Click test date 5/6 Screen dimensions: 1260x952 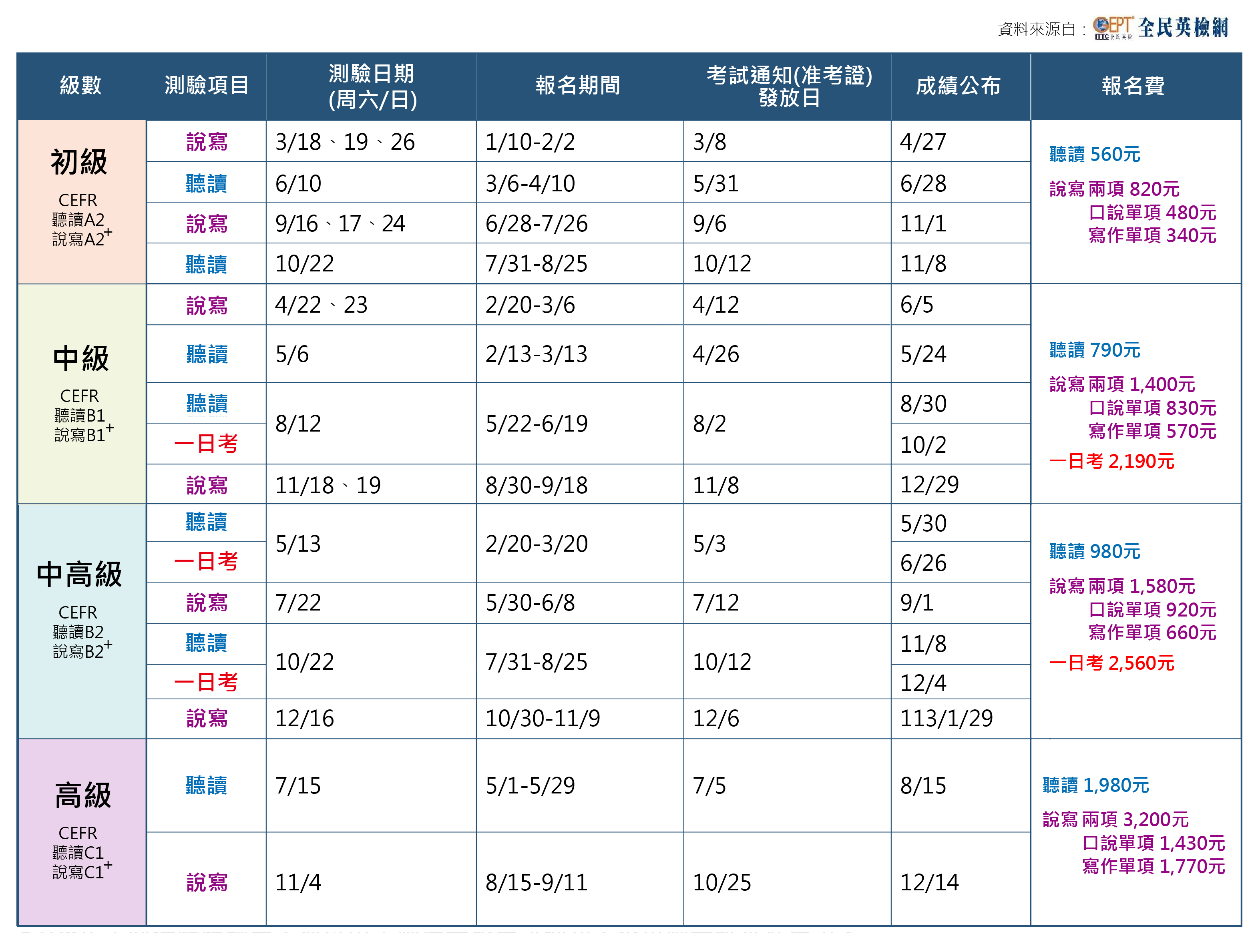click(291, 354)
